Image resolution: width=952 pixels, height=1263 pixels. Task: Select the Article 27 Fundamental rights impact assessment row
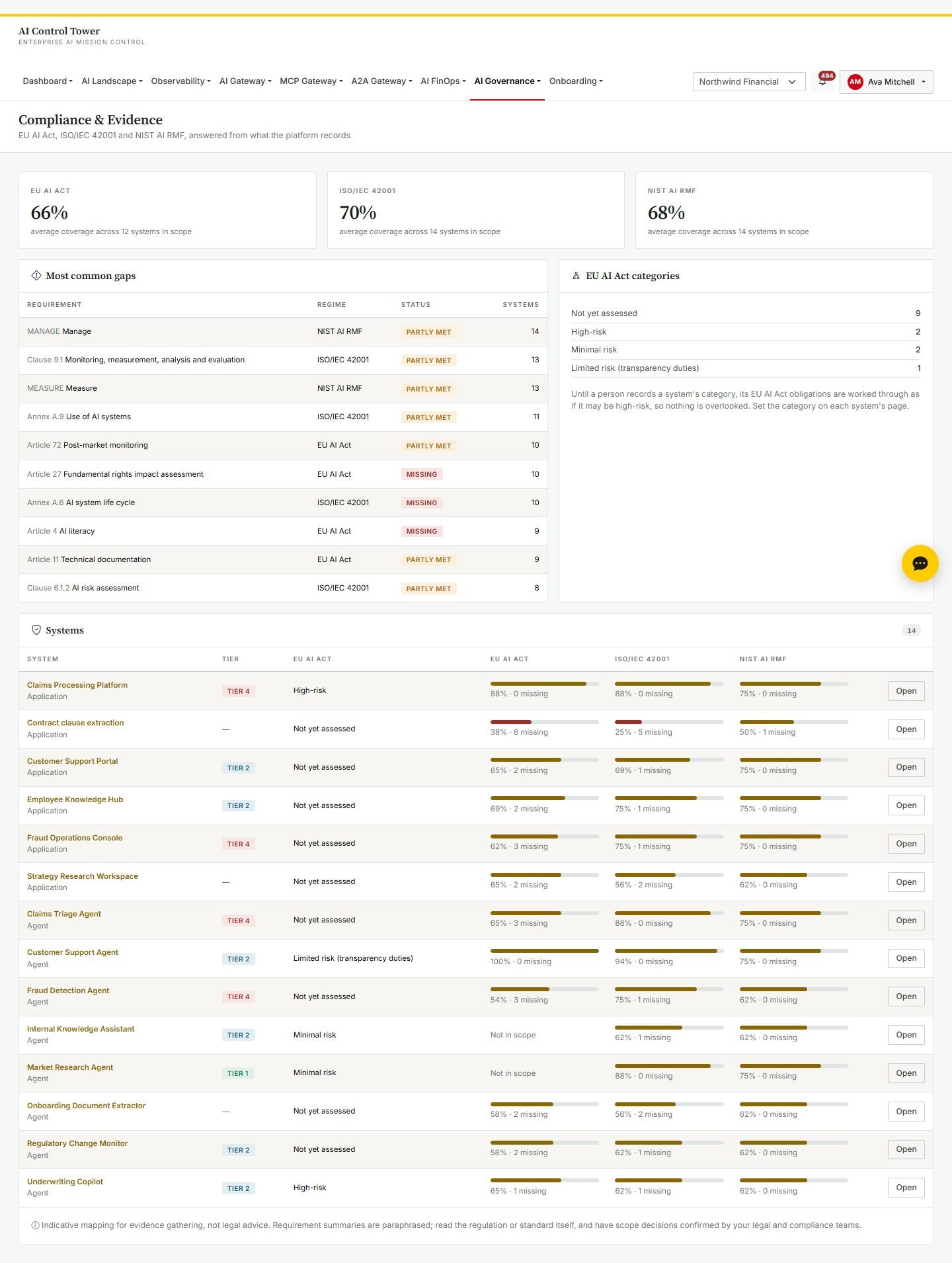tap(283, 474)
